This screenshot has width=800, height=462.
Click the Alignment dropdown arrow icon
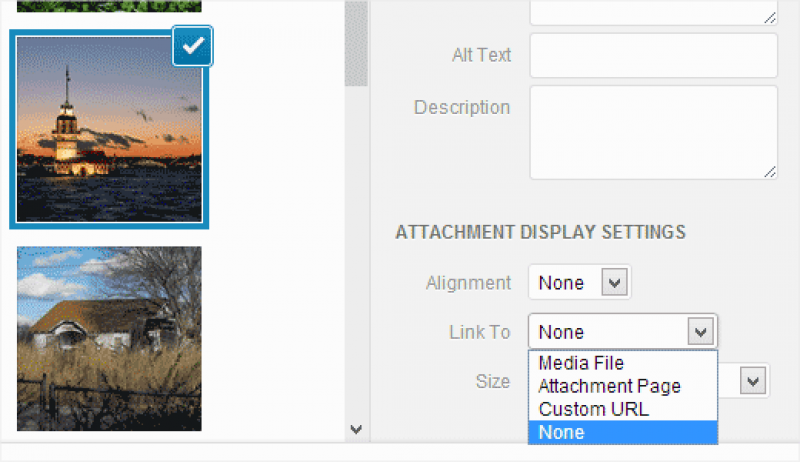click(x=615, y=283)
